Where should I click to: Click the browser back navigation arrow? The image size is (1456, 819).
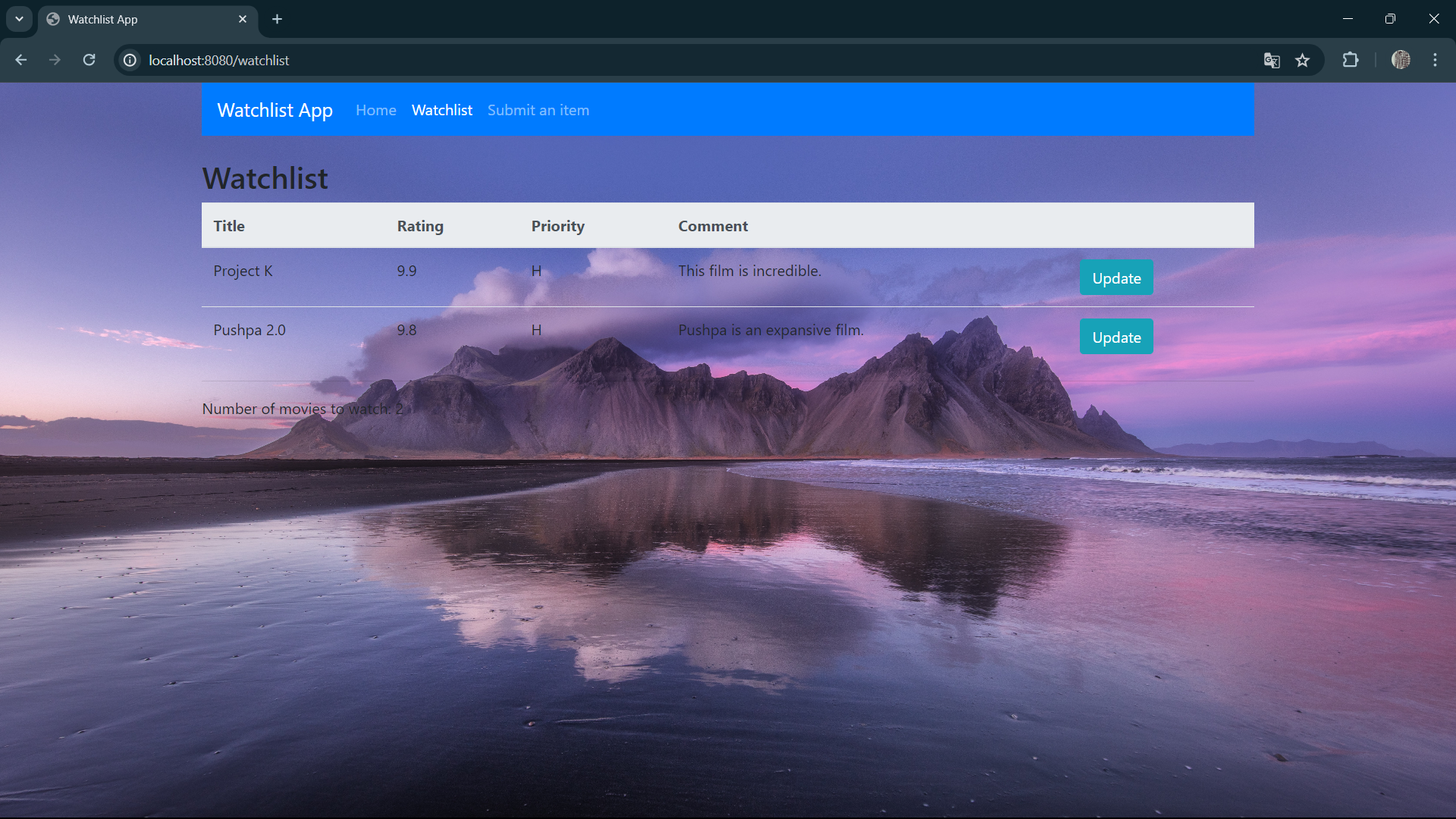[20, 60]
